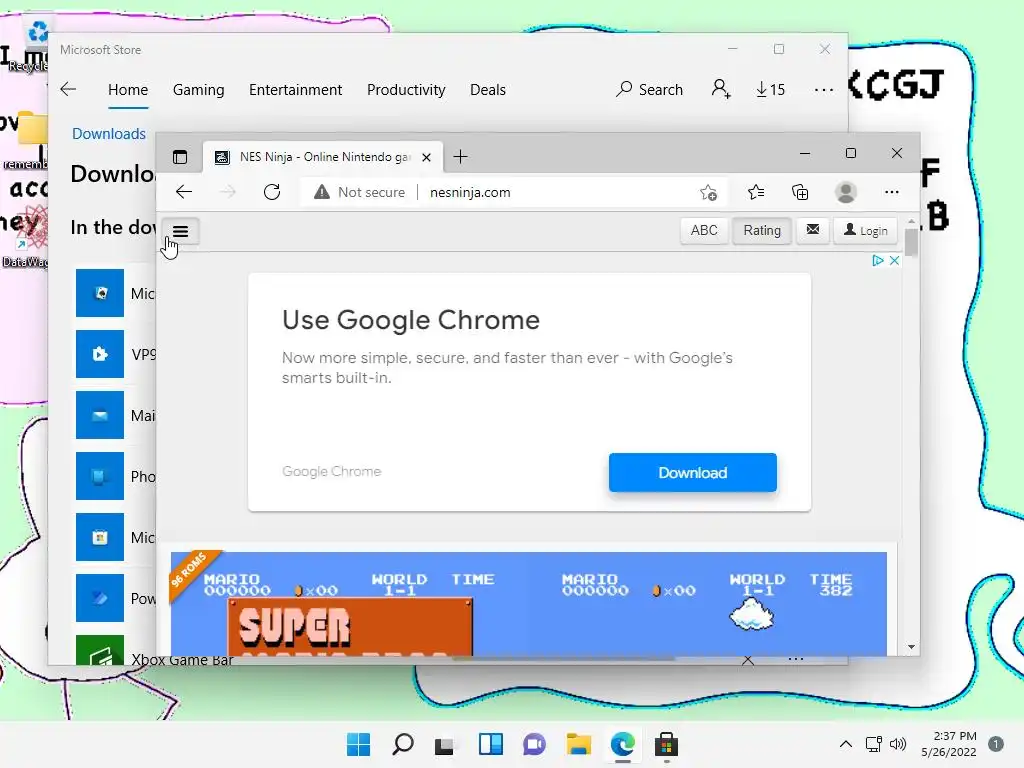The height and width of the screenshot is (768, 1024).
Task: Open Edge Favorites list icon
Action: point(756,192)
